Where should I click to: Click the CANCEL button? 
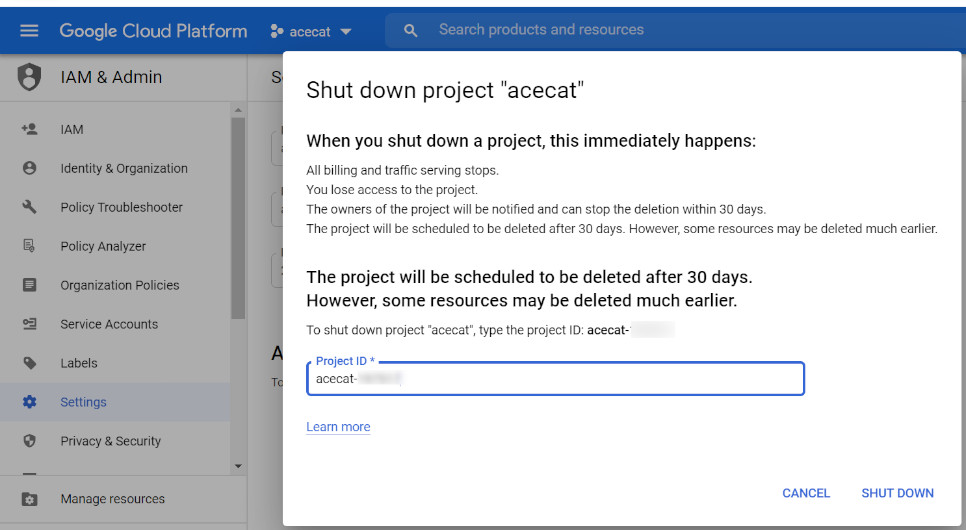pos(806,493)
